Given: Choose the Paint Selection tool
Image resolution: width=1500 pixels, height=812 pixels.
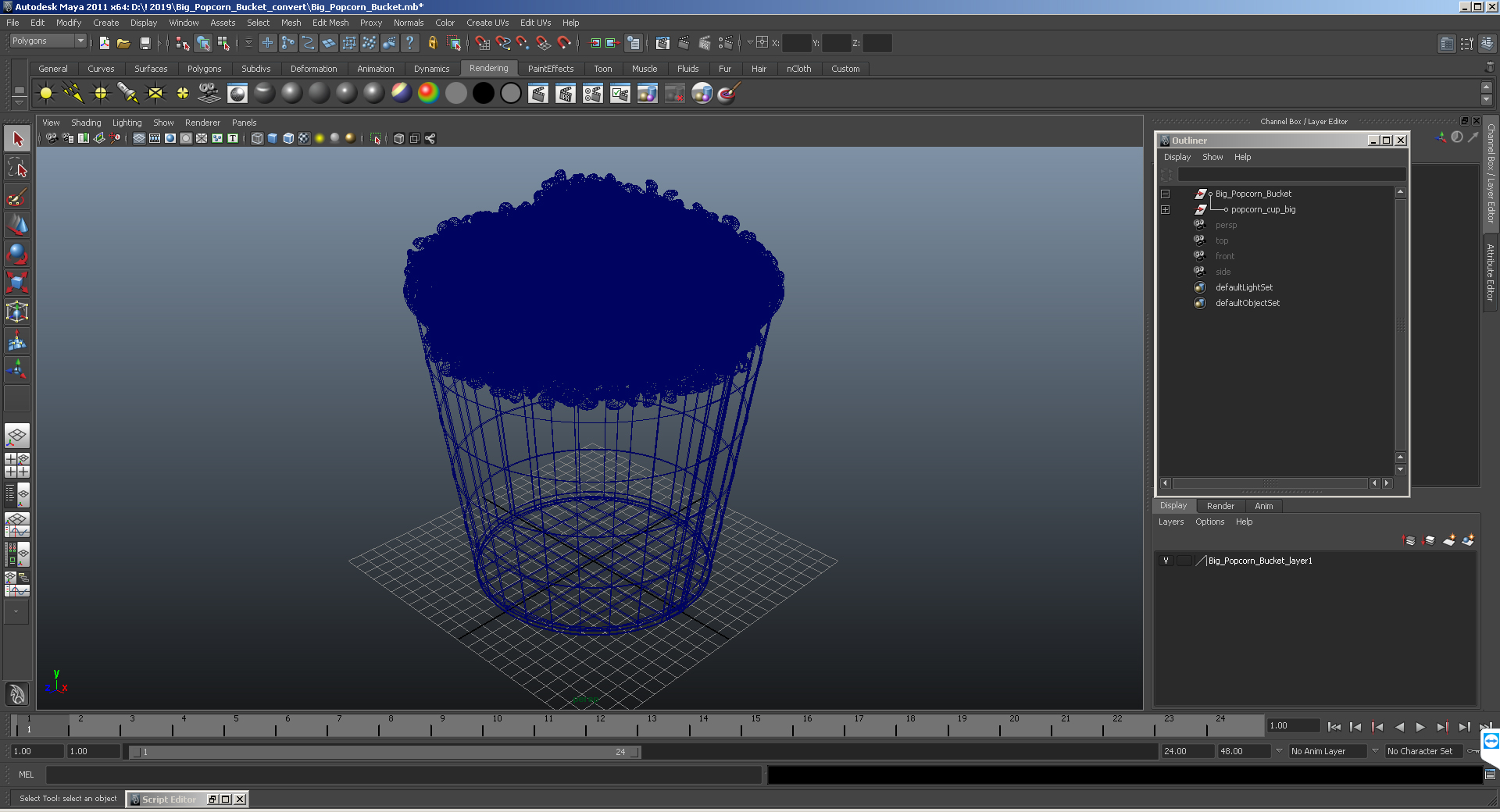Looking at the screenshot, I should 17,197.
